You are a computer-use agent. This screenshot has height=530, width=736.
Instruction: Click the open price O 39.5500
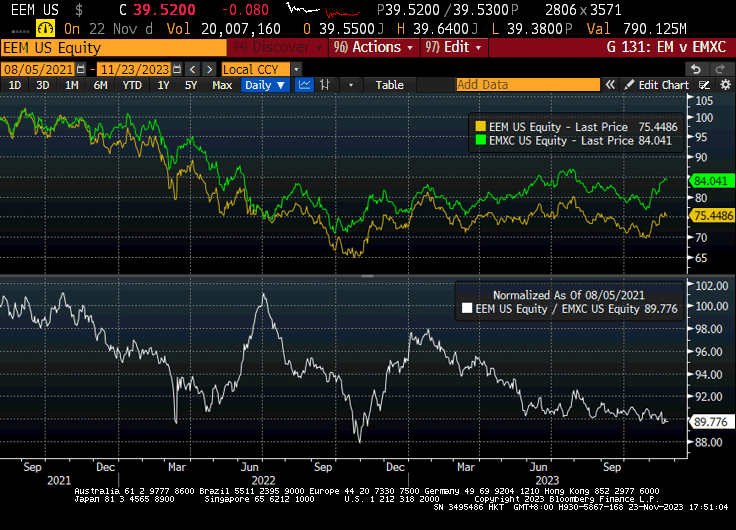coord(343,29)
